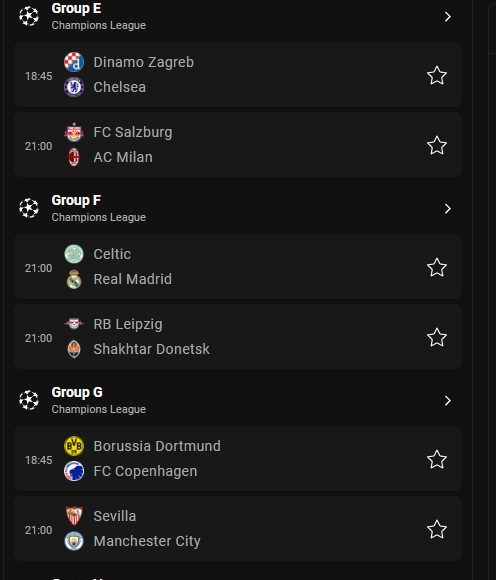Screen dimensions: 496x580
Task: Click the Chelsea club crest
Action: point(74,87)
